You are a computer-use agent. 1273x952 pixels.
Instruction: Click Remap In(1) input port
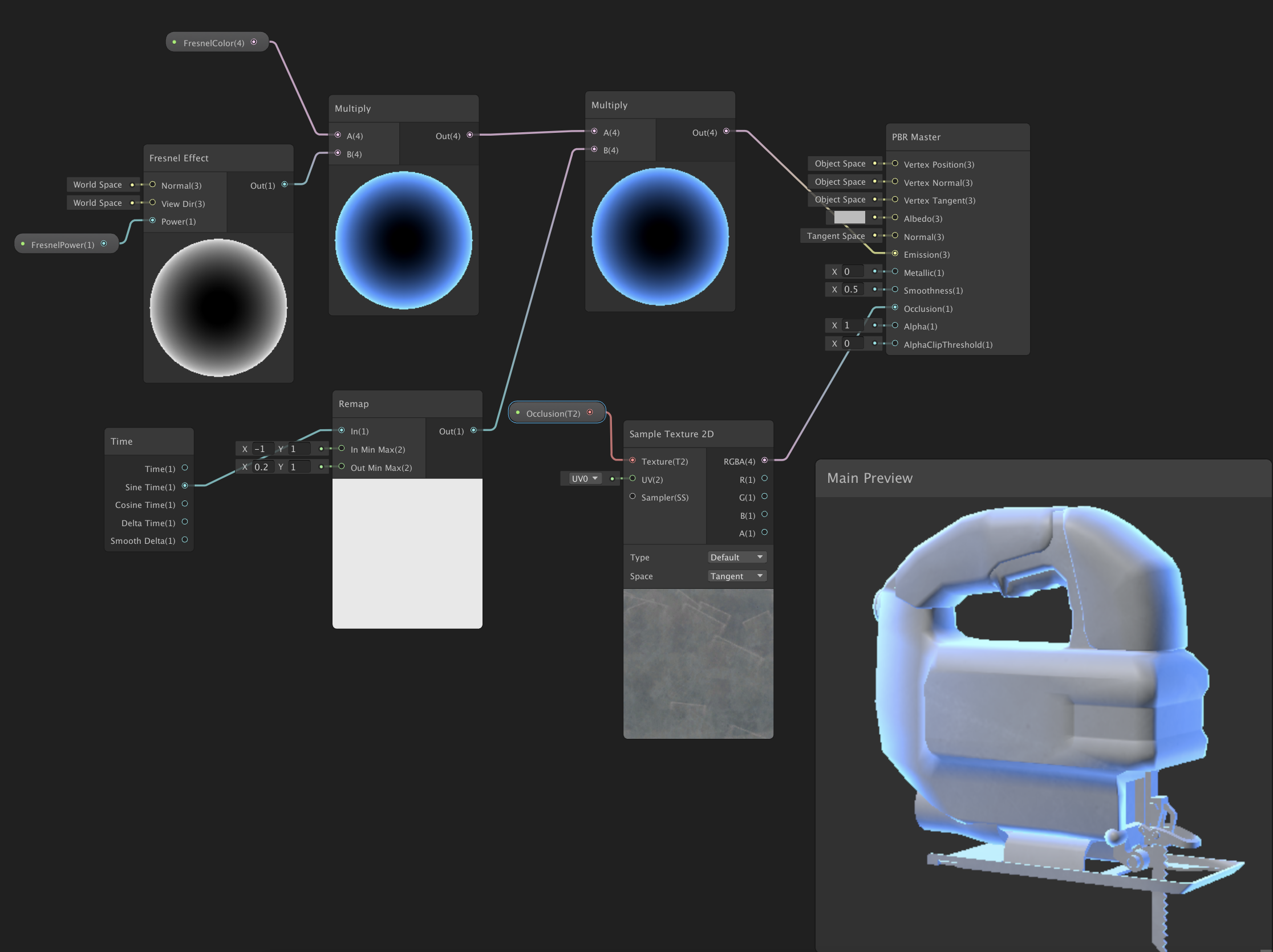pos(342,430)
